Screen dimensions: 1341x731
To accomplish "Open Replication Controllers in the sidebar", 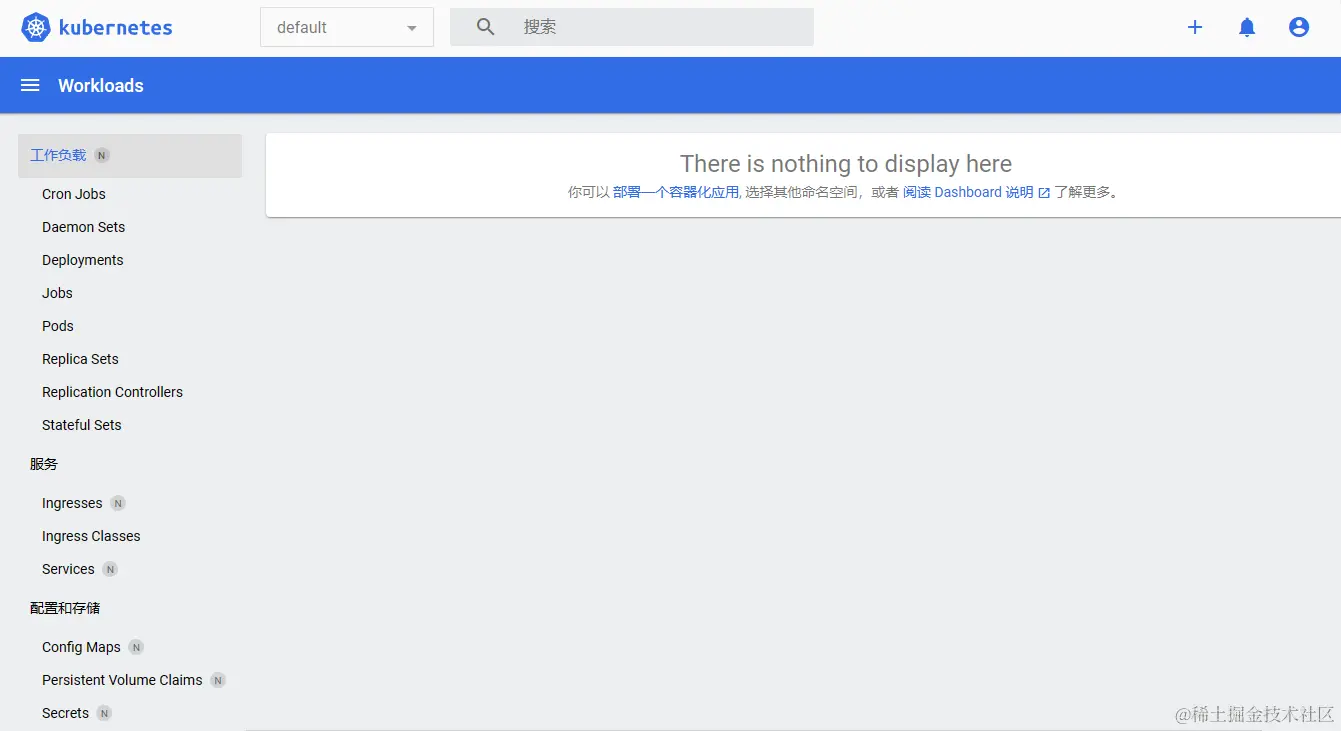I will click(112, 392).
